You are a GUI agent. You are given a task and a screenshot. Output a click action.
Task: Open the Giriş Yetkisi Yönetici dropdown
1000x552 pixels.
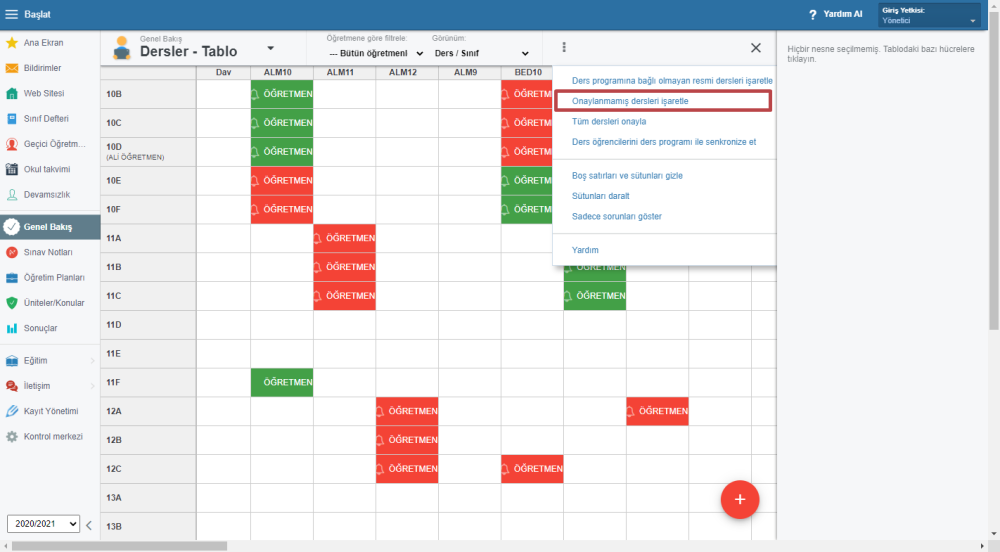point(929,15)
